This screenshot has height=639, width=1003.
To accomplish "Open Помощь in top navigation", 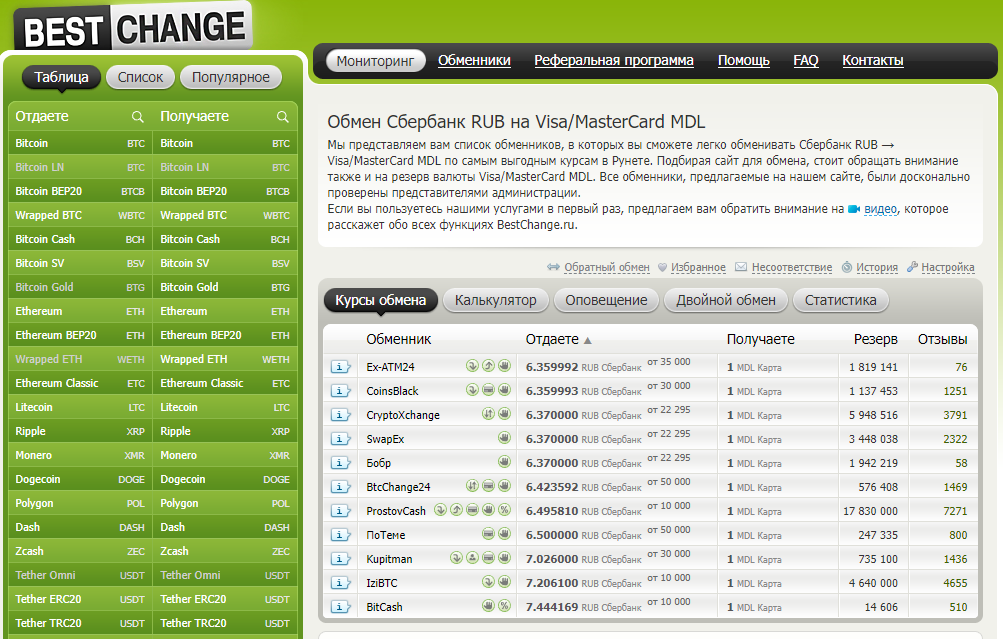I will pos(743,60).
